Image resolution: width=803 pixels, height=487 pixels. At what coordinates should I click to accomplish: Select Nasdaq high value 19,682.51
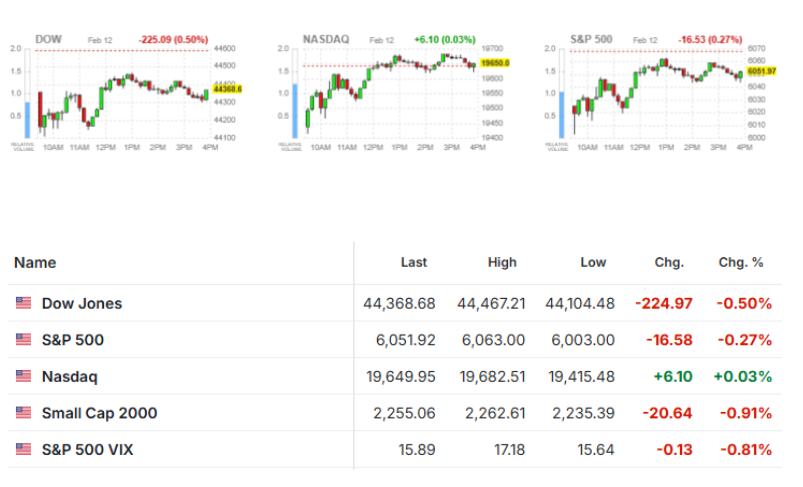point(493,377)
